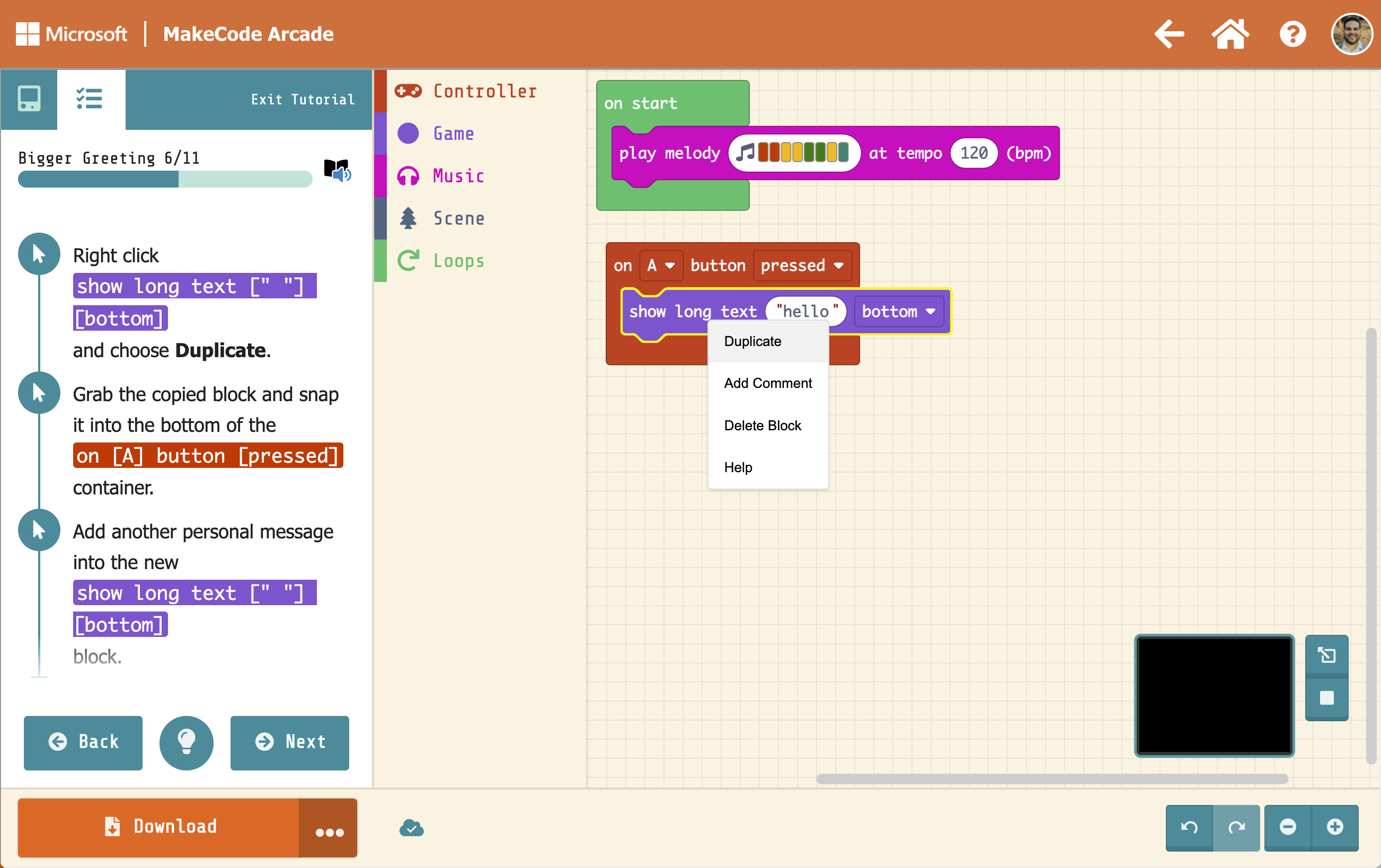Click the cloud saved status icon

click(411, 828)
